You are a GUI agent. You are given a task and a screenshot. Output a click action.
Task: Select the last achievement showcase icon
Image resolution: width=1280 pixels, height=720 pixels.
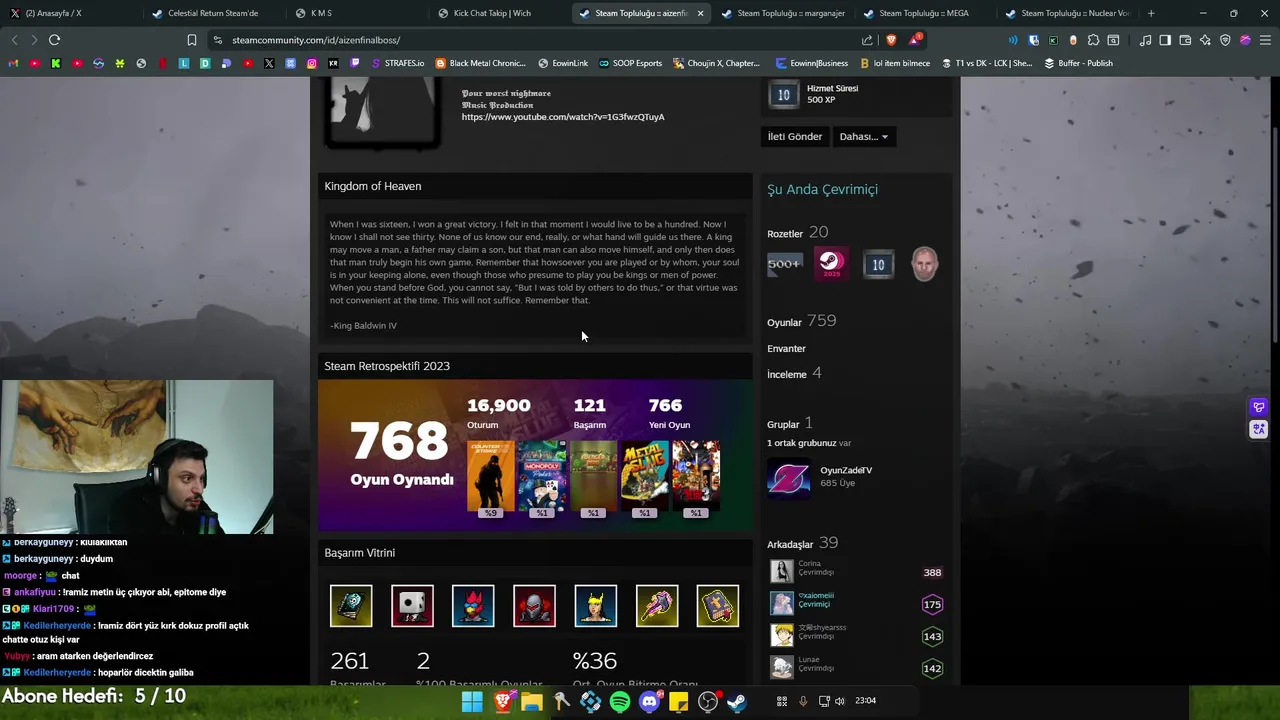pyautogui.click(x=718, y=606)
